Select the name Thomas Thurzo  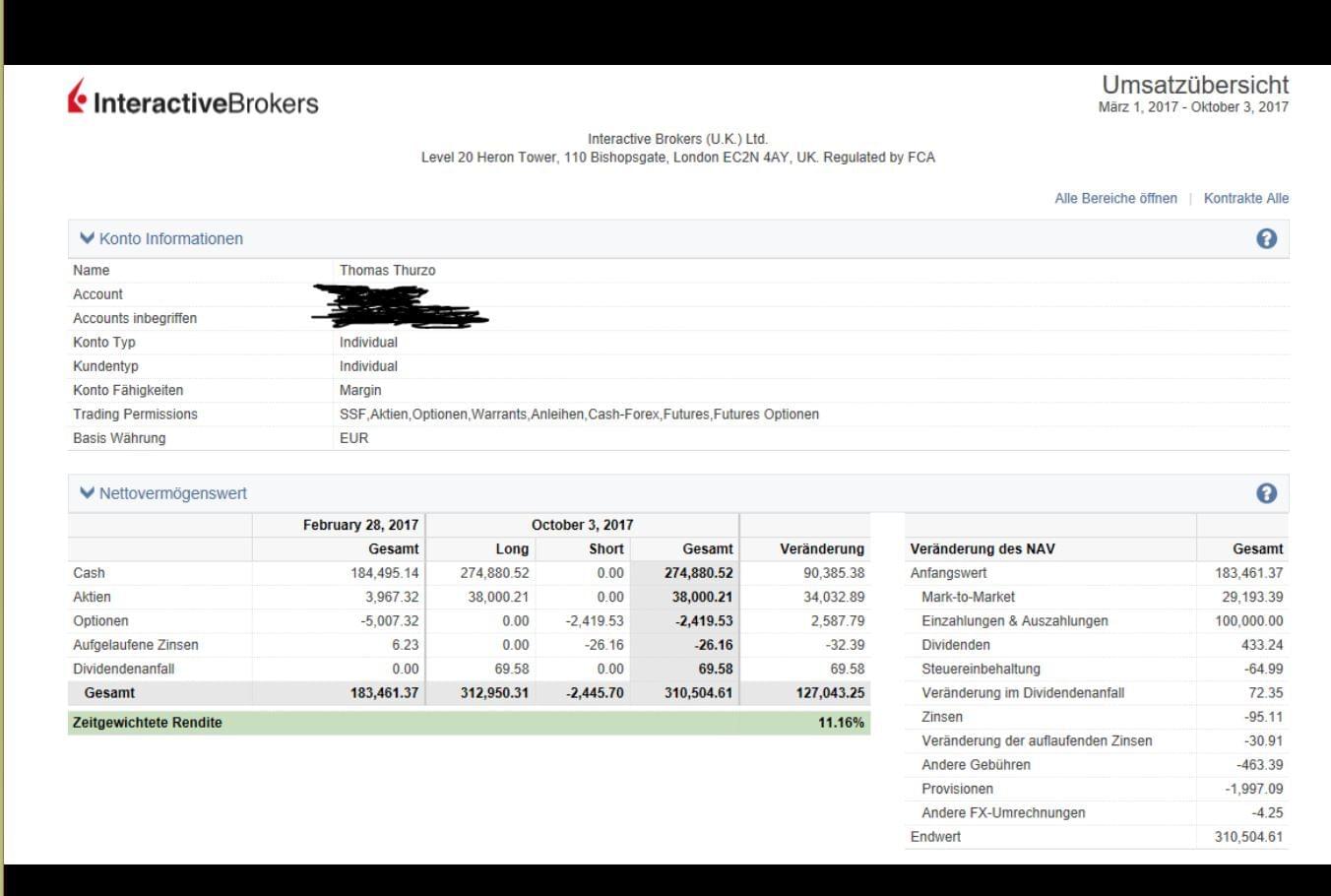387,270
